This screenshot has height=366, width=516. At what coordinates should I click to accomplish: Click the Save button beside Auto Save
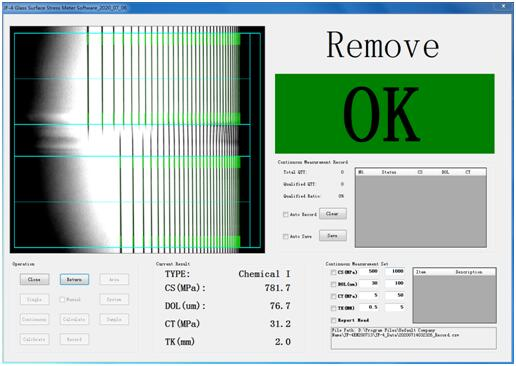333,236
